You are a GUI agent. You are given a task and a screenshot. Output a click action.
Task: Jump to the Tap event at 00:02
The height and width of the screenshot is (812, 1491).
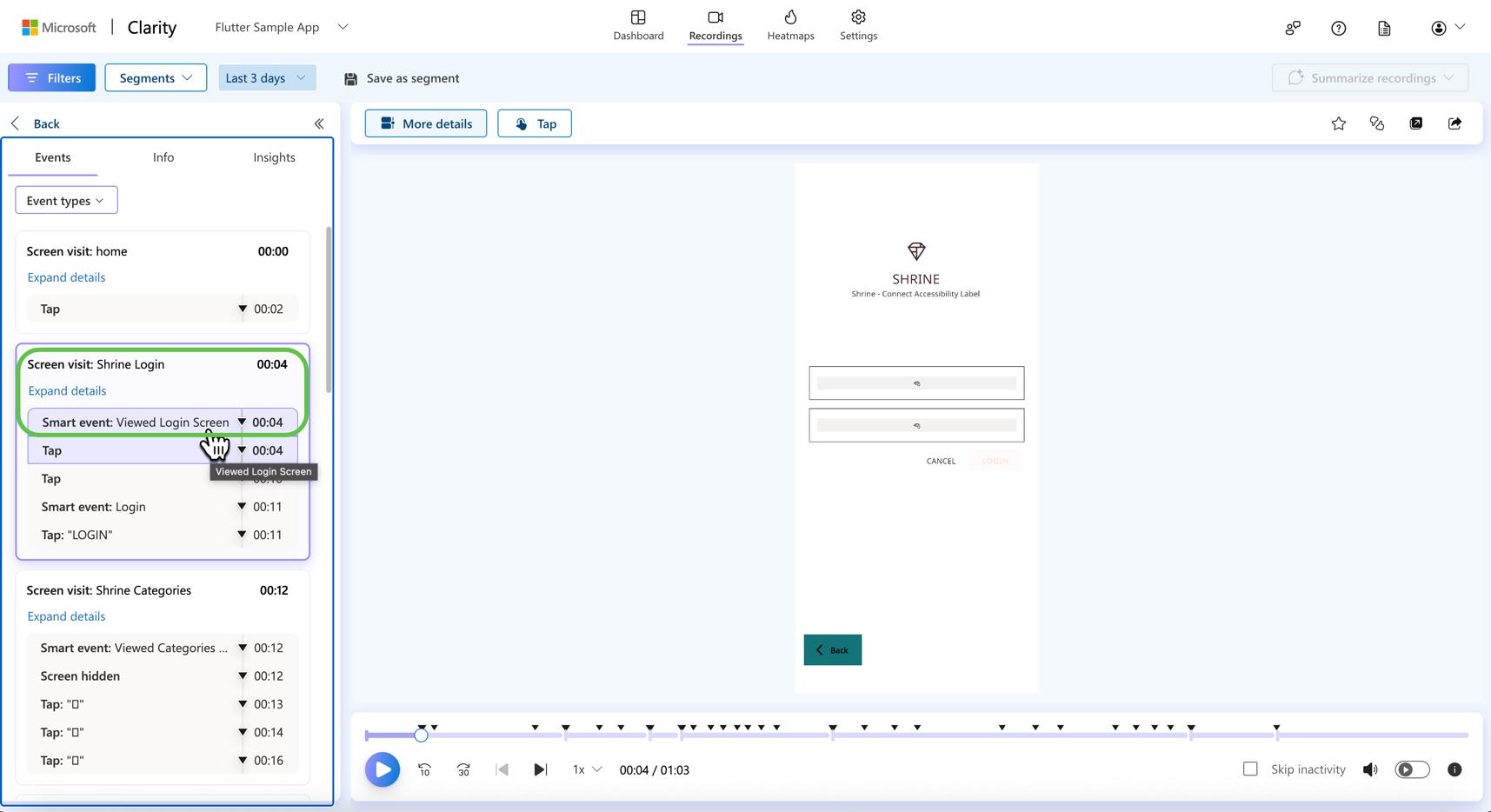pyautogui.click(x=163, y=309)
